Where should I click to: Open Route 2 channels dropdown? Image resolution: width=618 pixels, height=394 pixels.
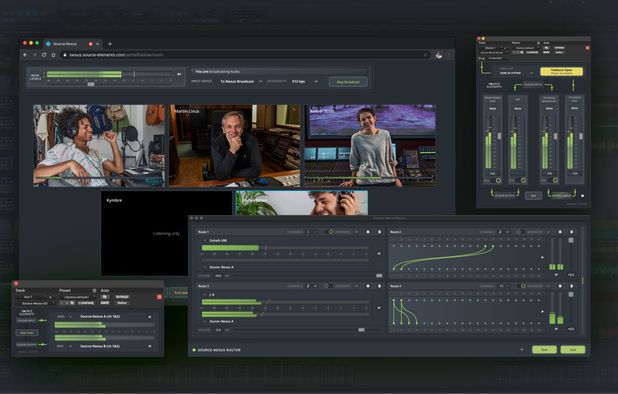(503, 232)
